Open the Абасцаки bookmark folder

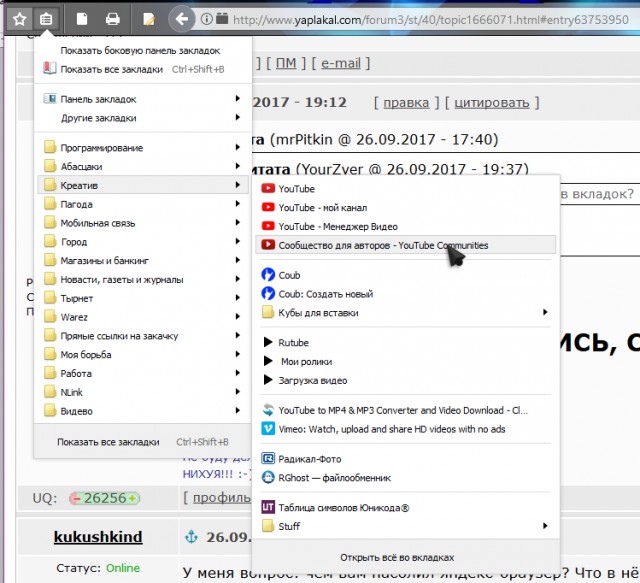click(x=143, y=167)
